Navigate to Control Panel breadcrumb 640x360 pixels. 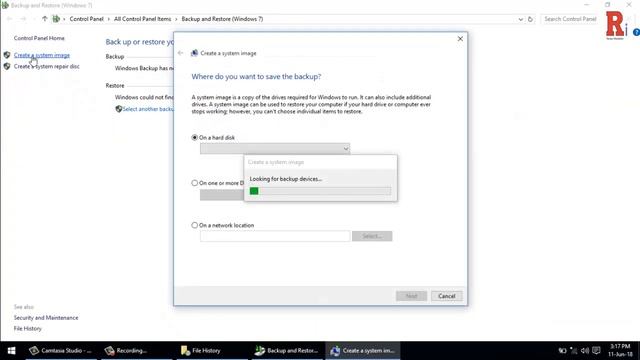click(x=87, y=19)
